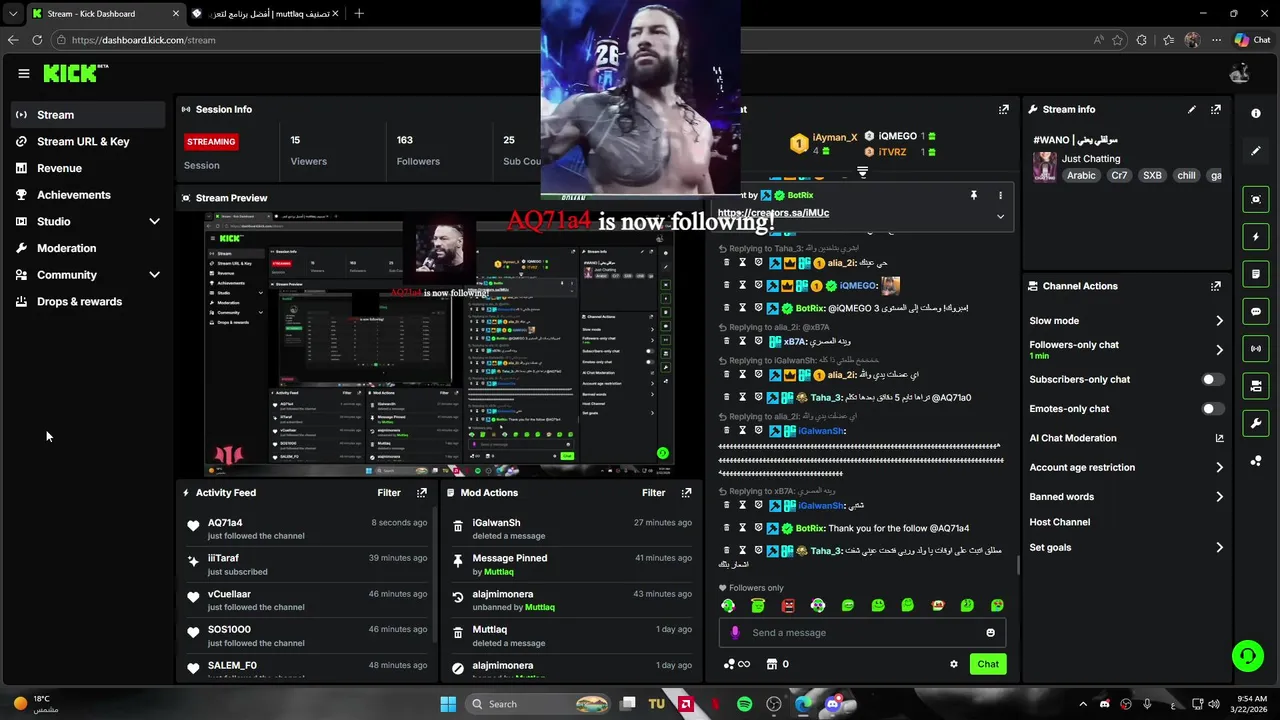Delete the xB7A chat message
The image size is (1280, 720).
(x=727, y=341)
